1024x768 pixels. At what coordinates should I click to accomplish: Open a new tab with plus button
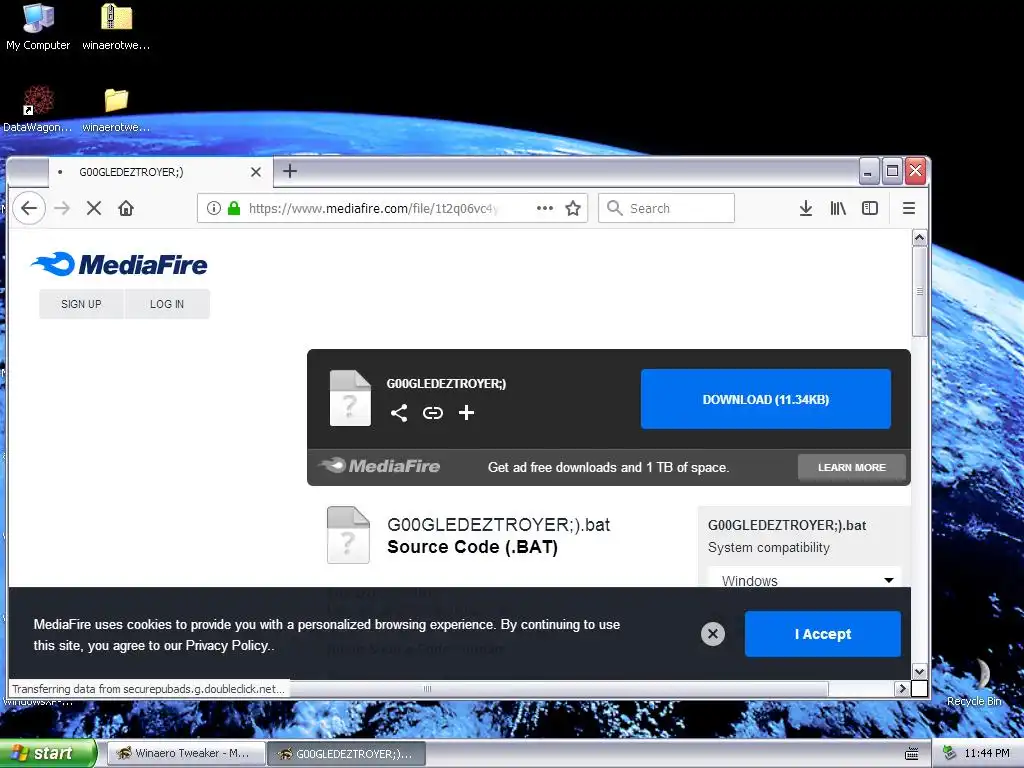[x=290, y=171]
